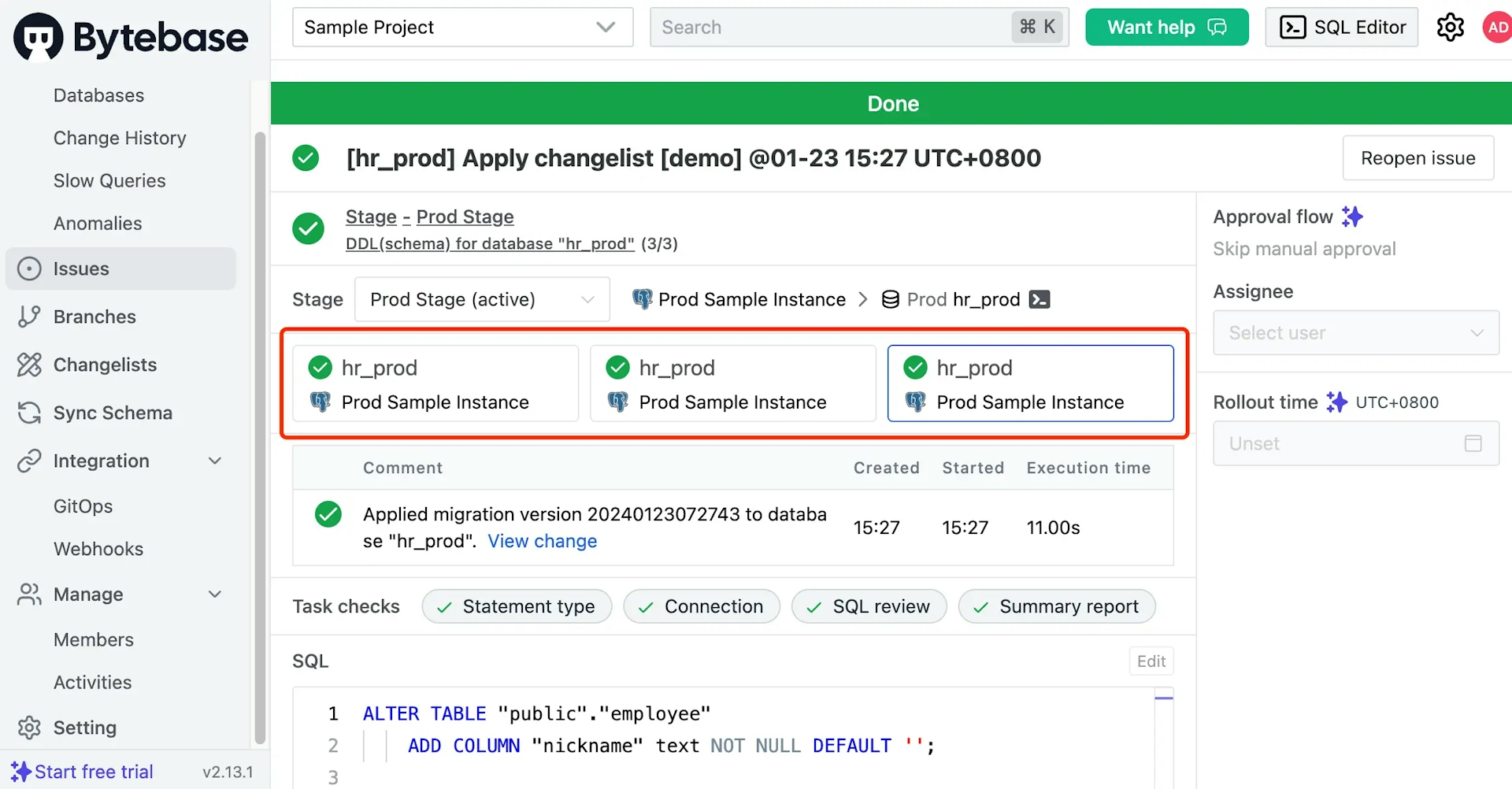
Task: Click the sidebar vertical scrollbar
Action: (x=260, y=438)
